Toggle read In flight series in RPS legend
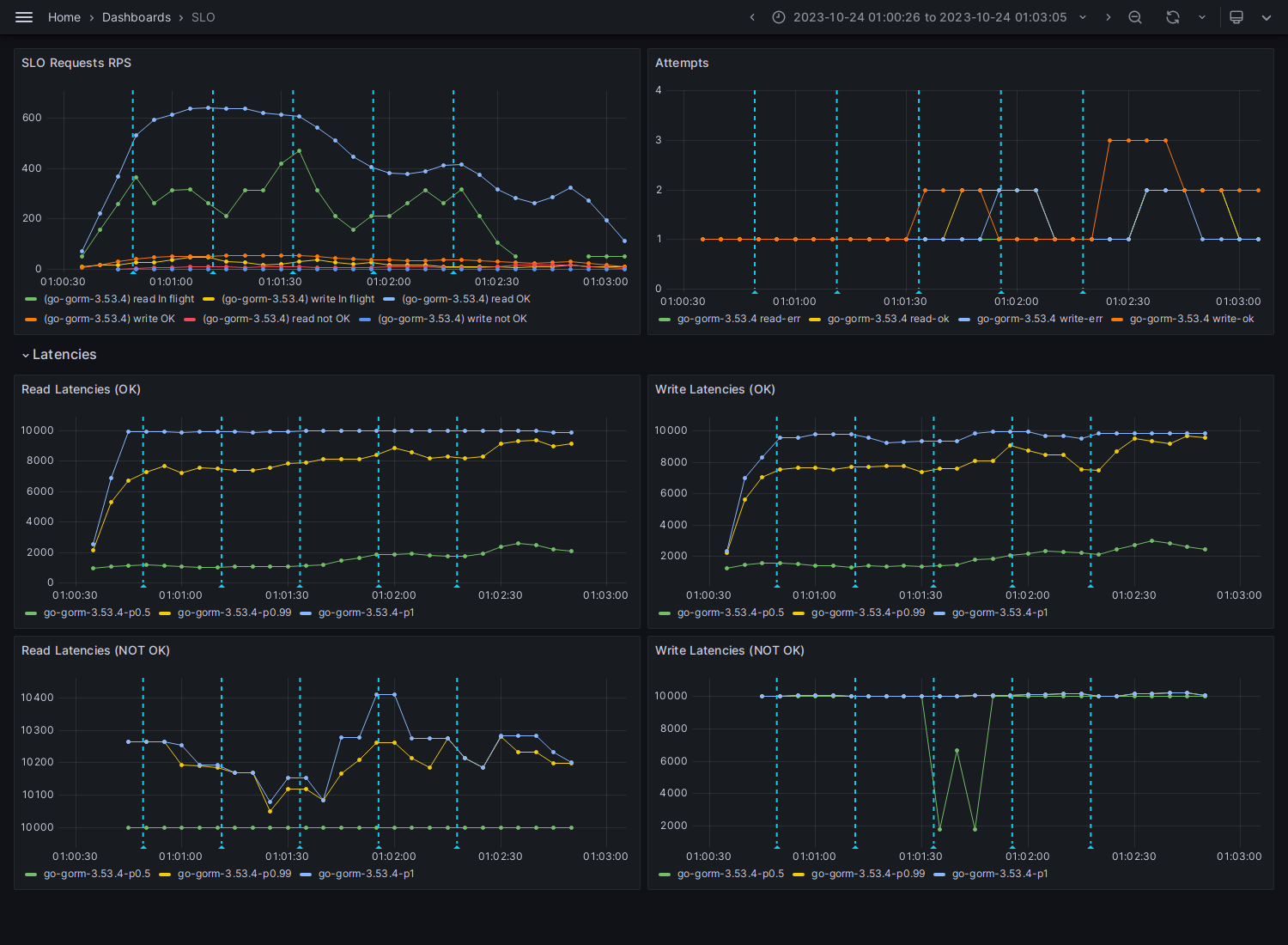 [x=119, y=299]
